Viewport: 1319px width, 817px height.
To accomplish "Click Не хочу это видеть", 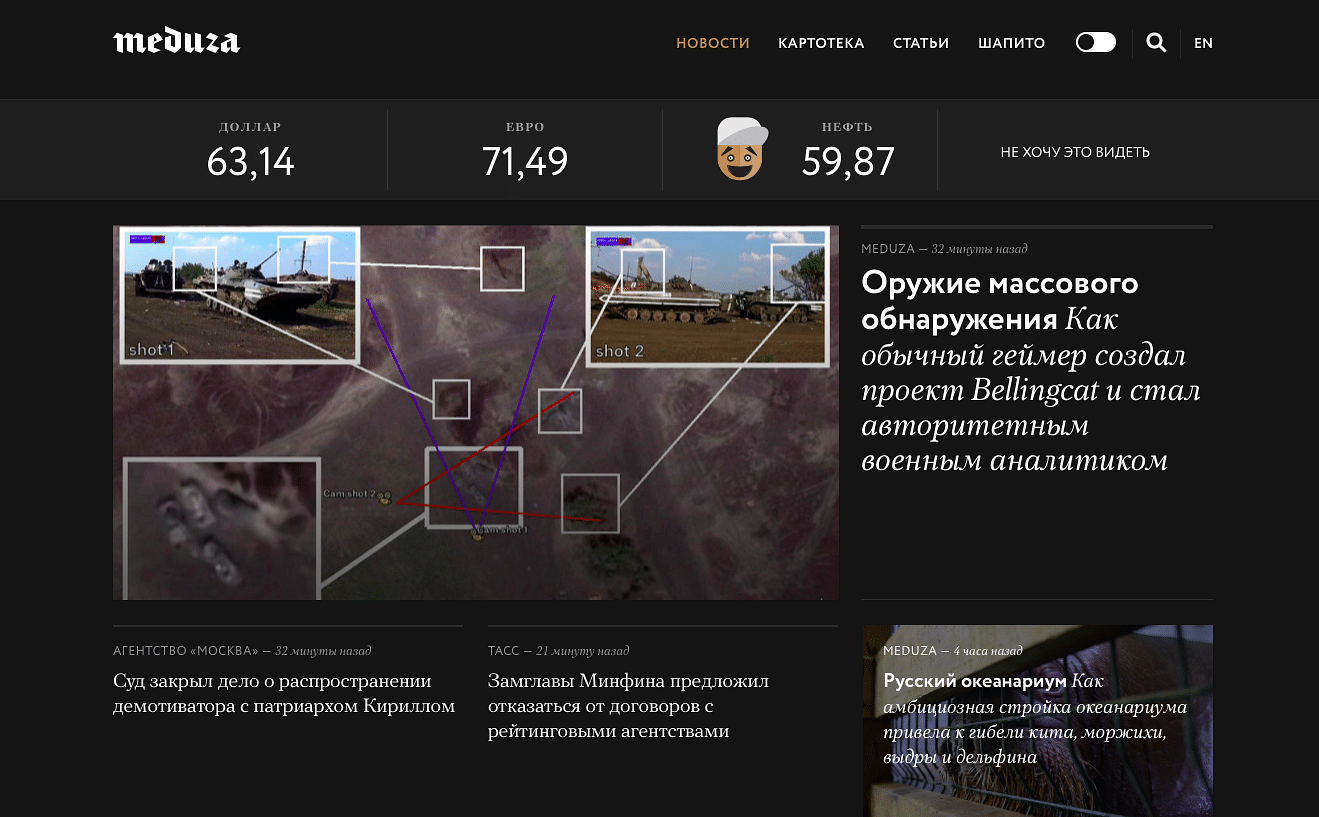I will pos(1075,152).
